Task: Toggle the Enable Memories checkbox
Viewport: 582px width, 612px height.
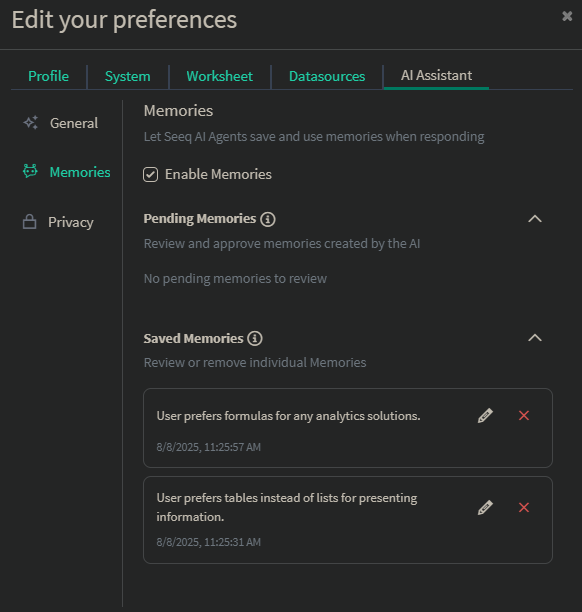Action: coord(150,174)
